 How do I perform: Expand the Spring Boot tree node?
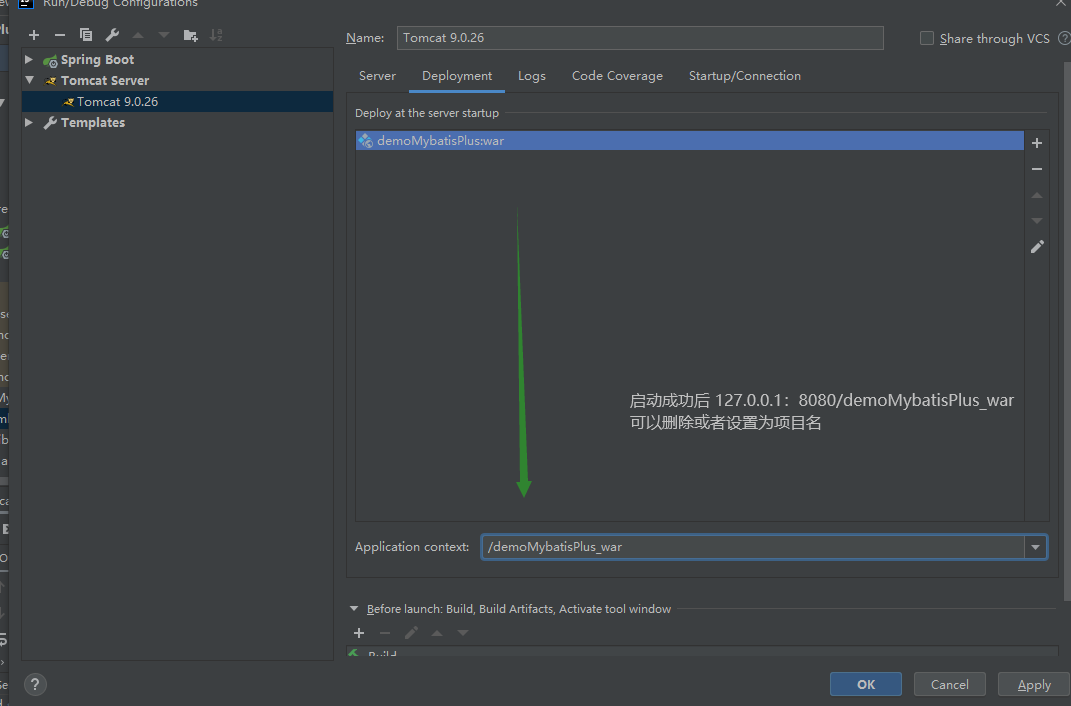(x=29, y=59)
